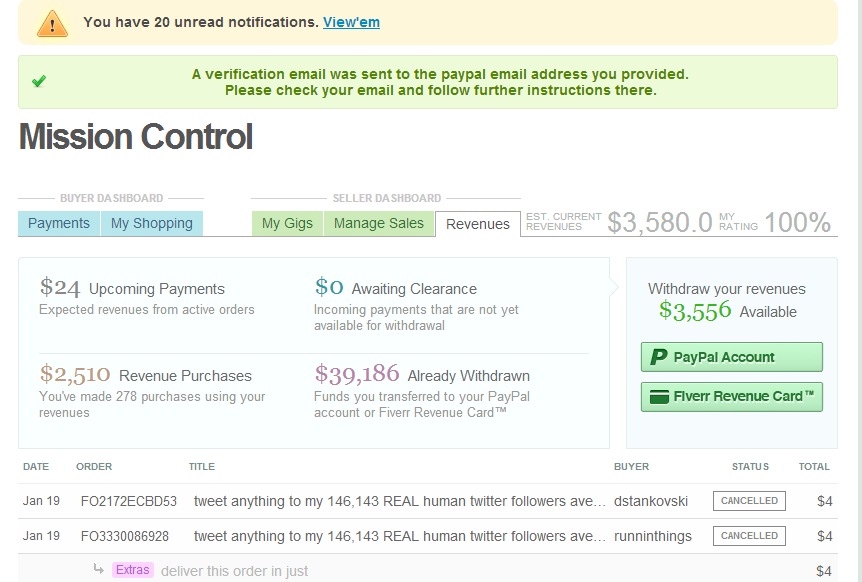Click 'deliver this order in just' extras text
Image resolution: width=862 pixels, height=582 pixels.
[x=234, y=571]
